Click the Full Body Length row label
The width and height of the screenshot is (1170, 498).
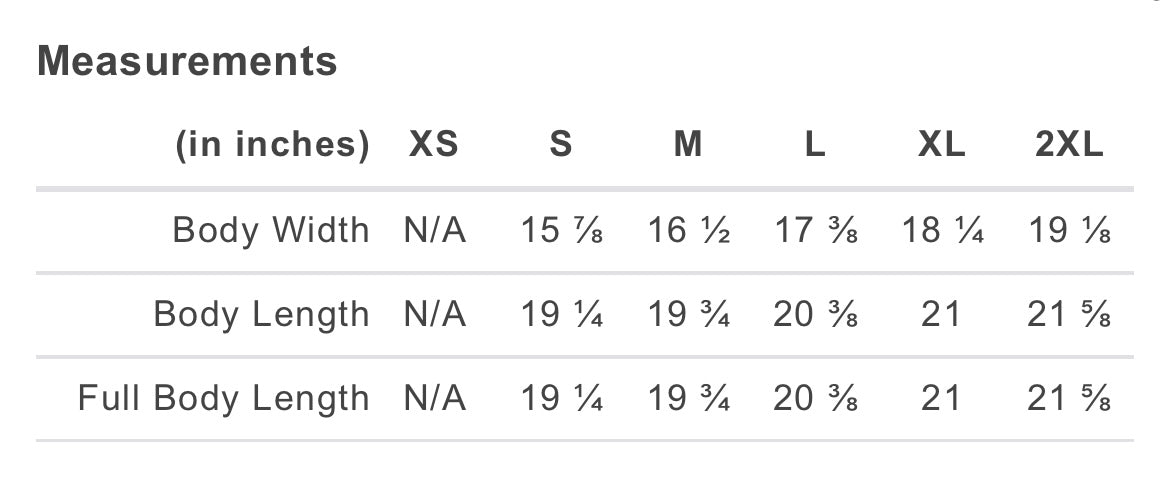[224, 398]
